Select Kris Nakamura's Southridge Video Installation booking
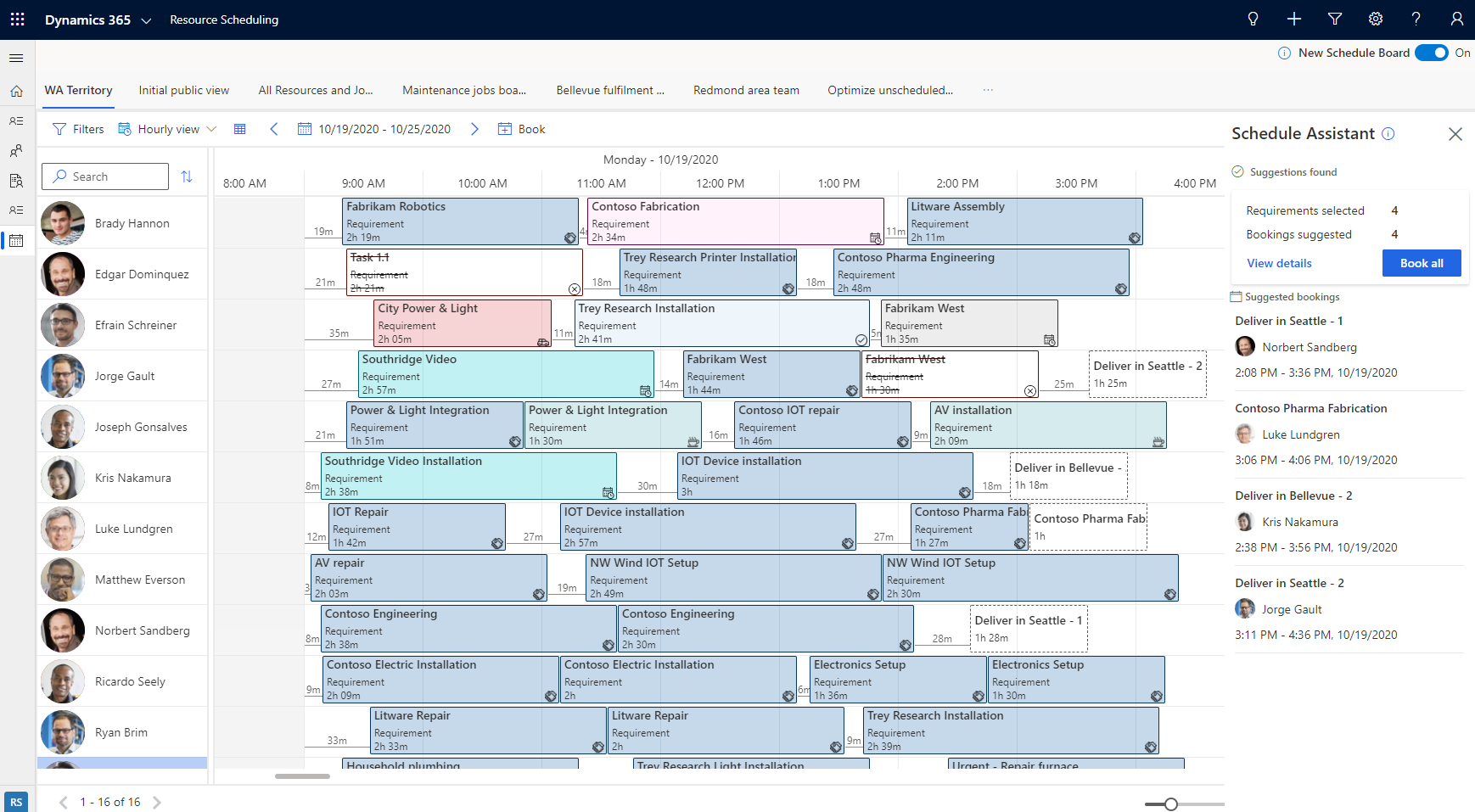 click(468, 476)
